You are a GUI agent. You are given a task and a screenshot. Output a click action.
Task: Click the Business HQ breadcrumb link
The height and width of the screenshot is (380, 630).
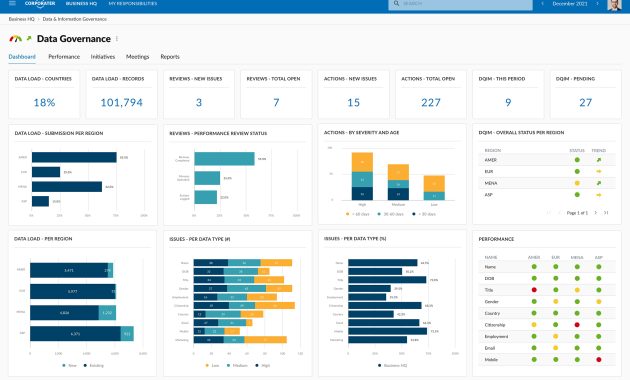point(22,19)
